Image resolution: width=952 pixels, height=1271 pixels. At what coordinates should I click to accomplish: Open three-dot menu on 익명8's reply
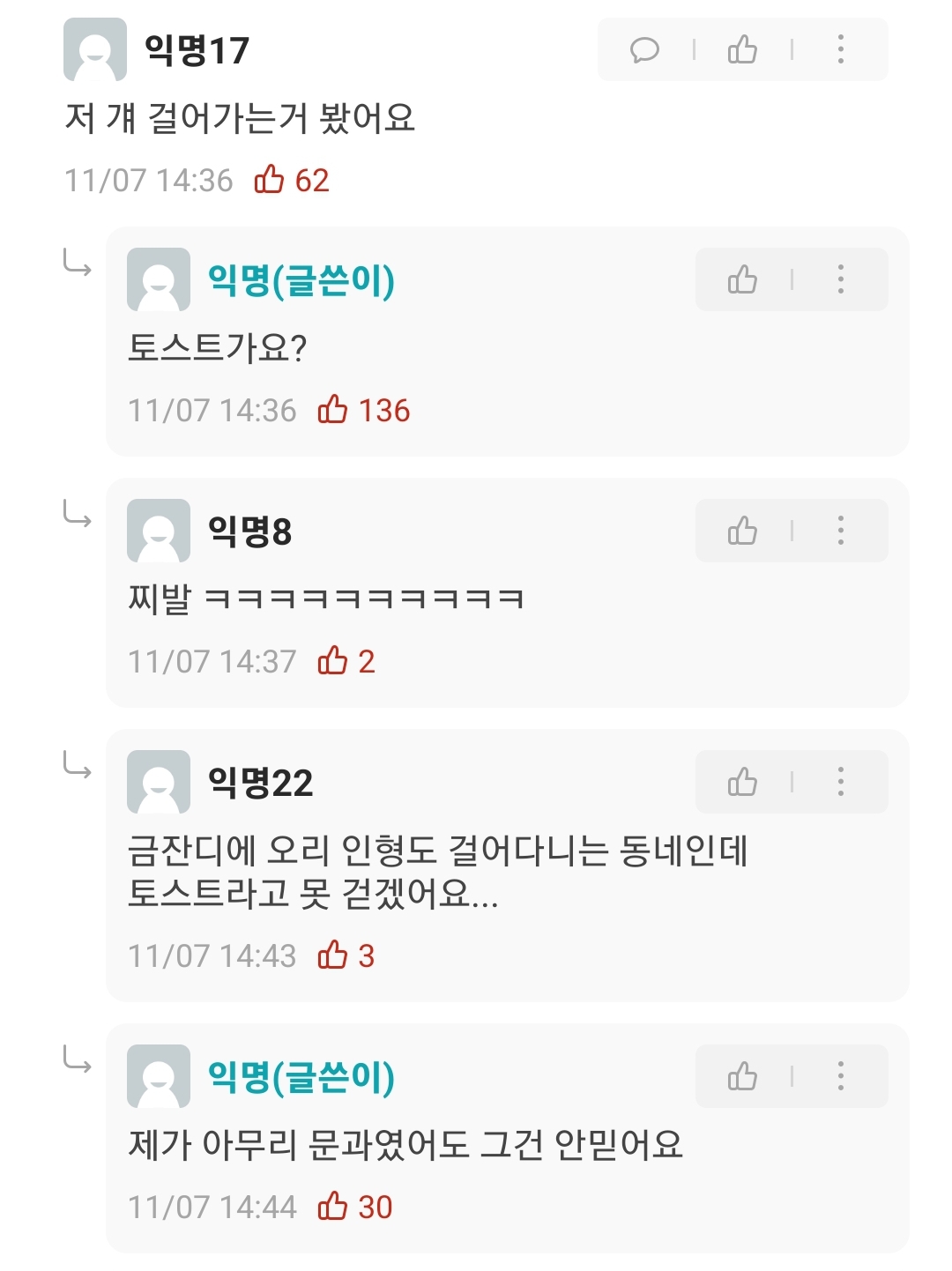point(840,531)
